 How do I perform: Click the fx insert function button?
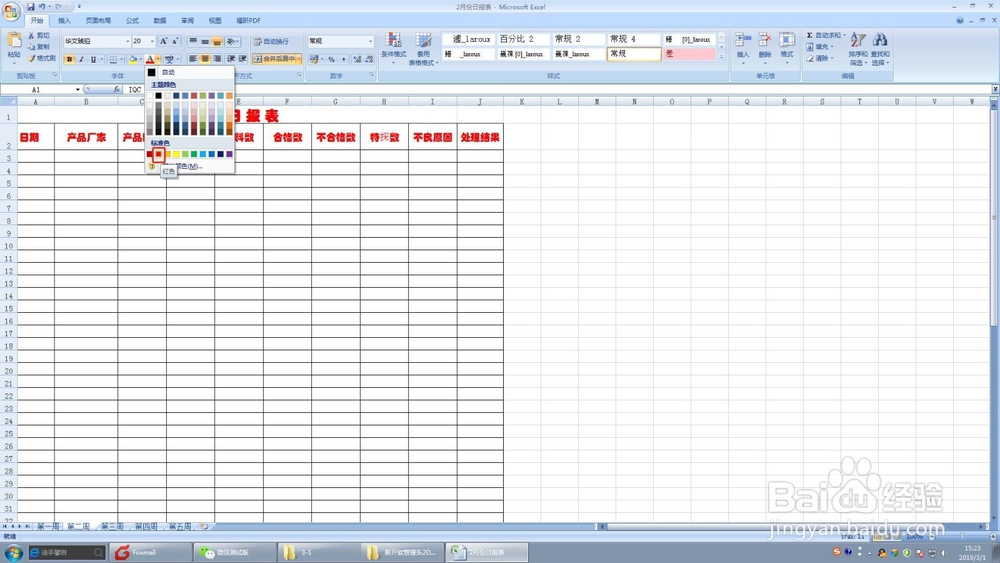(x=117, y=90)
